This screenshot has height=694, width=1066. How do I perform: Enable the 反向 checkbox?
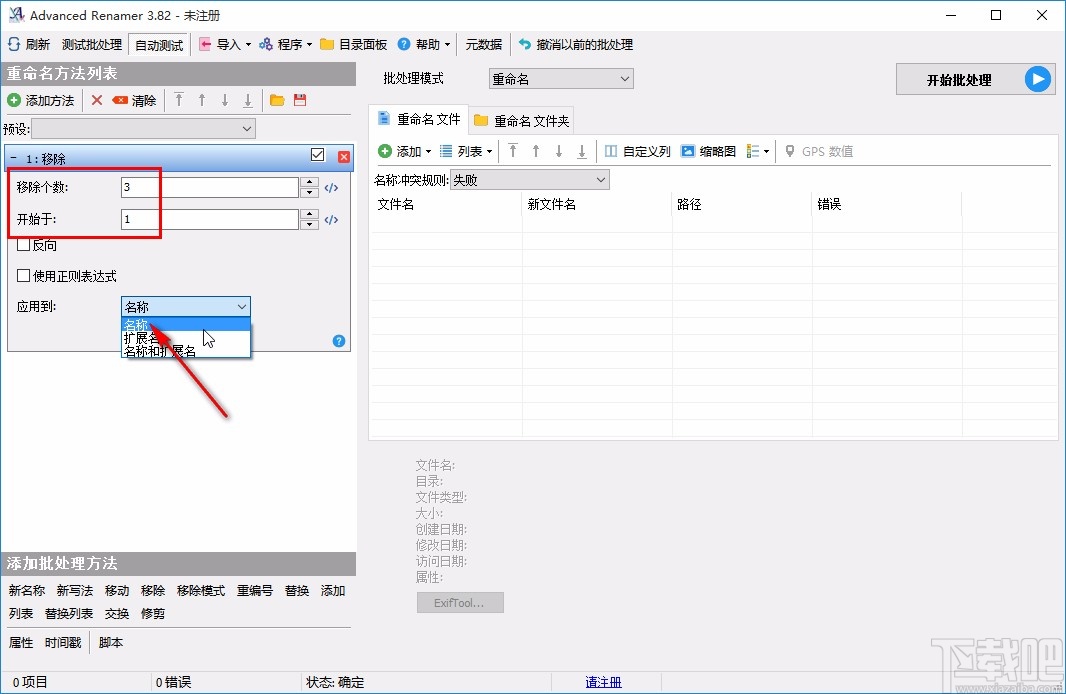(22, 244)
